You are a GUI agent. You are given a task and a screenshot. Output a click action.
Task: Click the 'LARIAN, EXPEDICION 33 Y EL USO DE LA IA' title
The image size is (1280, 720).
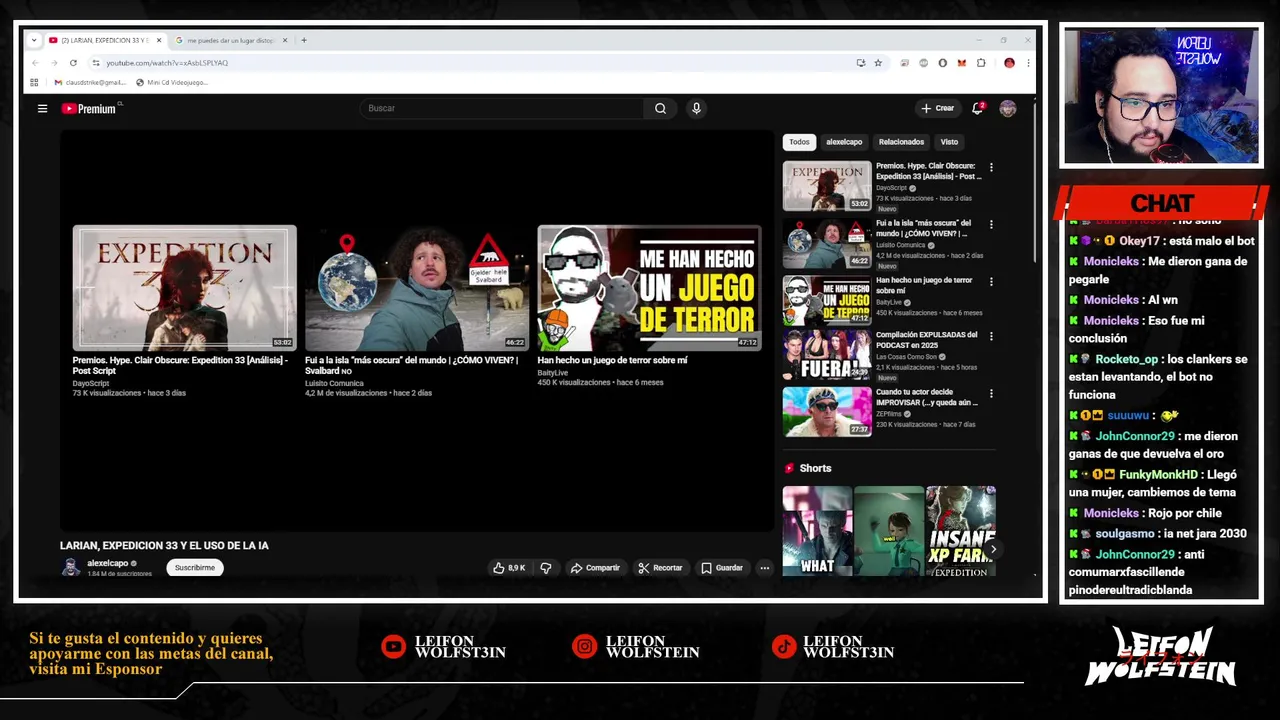(164, 545)
